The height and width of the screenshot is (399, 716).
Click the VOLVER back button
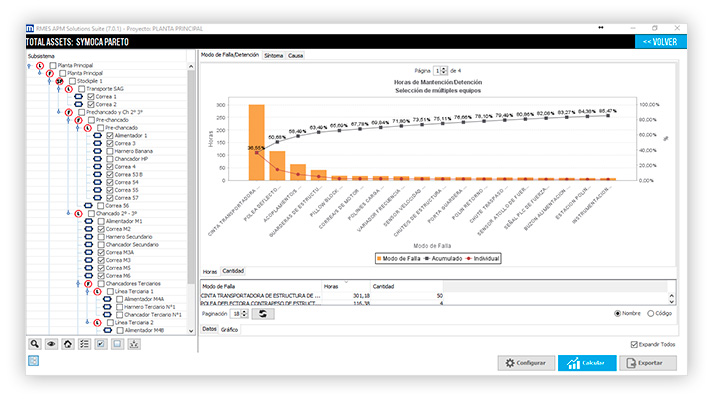pos(660,42)
